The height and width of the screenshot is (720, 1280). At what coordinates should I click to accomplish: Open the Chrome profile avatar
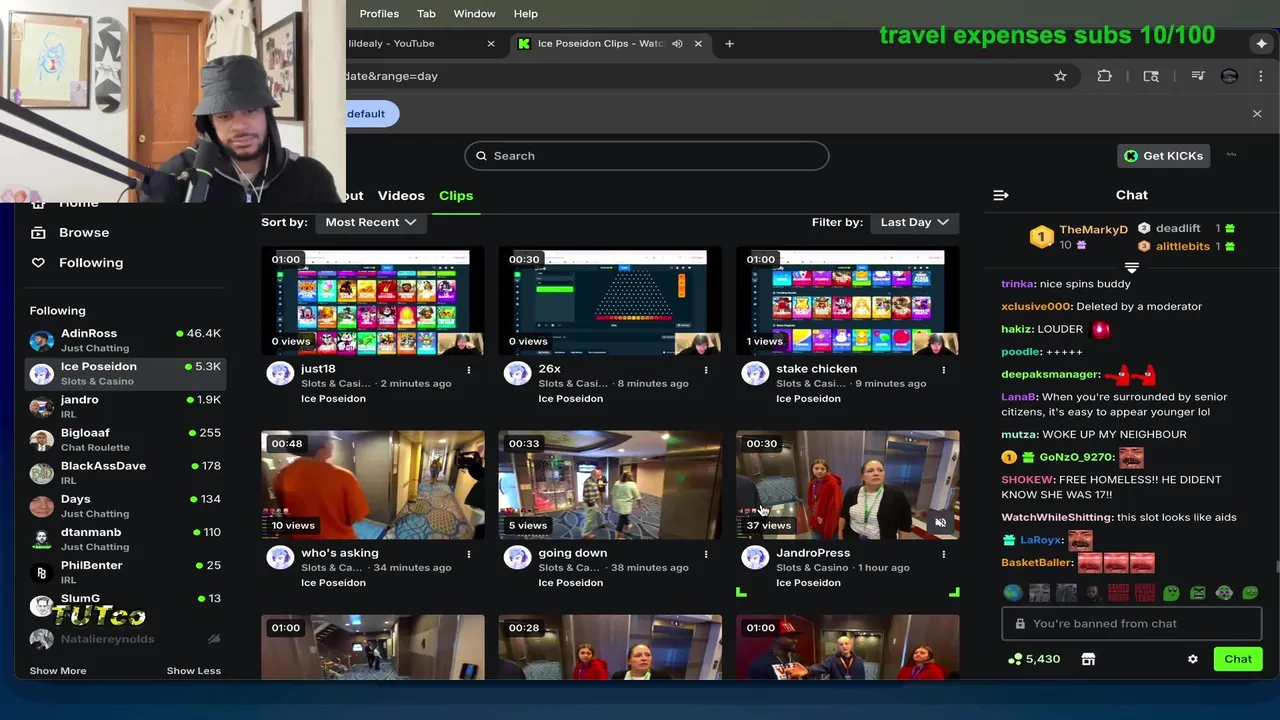[x=1230, y=76]
